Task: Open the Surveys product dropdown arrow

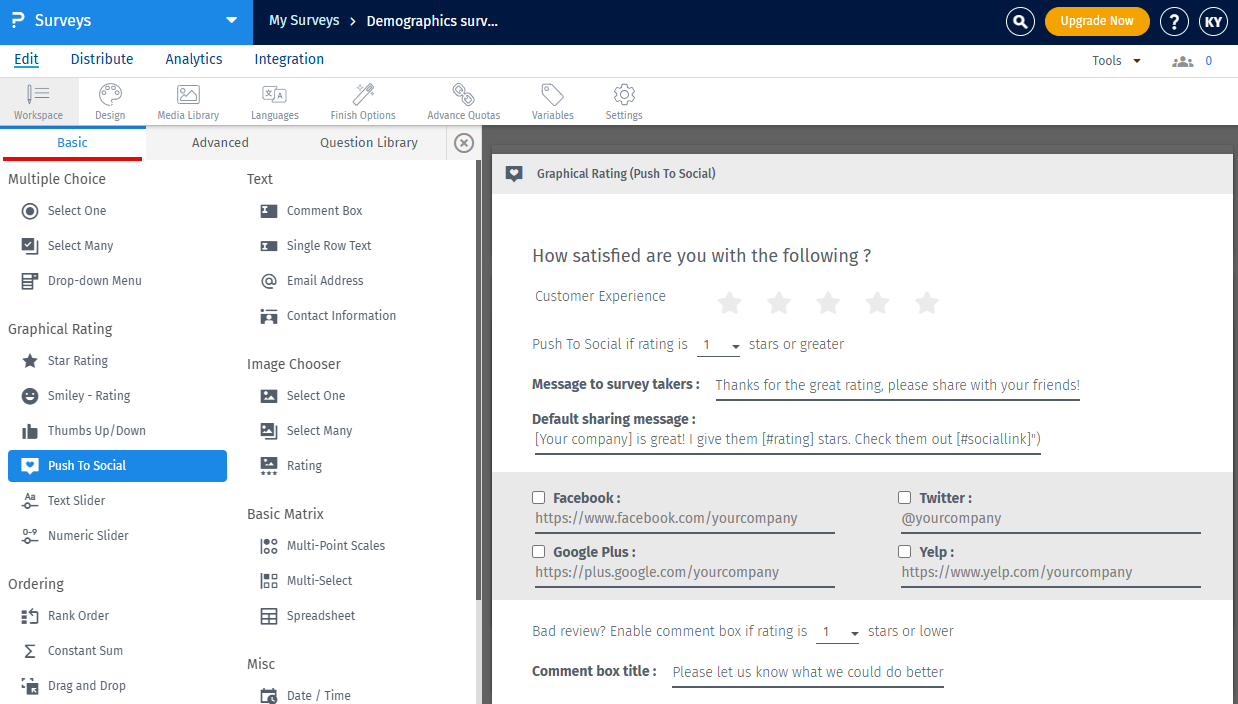Action: [x=232, y=20]
